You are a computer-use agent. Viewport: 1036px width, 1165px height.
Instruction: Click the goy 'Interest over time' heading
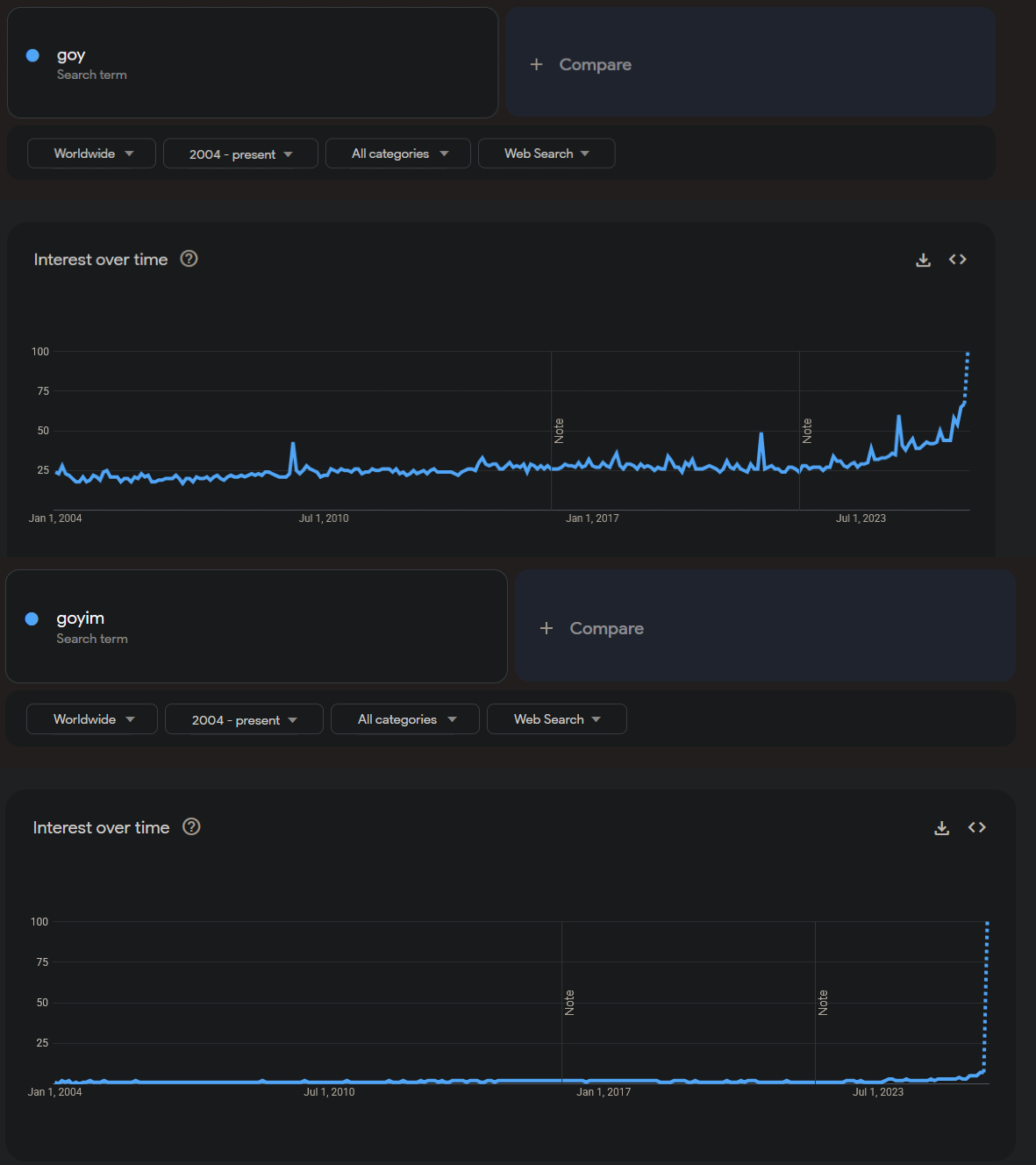(101, 260)
